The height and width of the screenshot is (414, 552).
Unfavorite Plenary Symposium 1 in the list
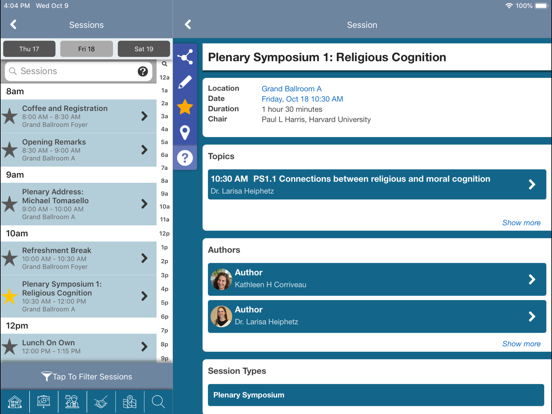coord(10,296)
